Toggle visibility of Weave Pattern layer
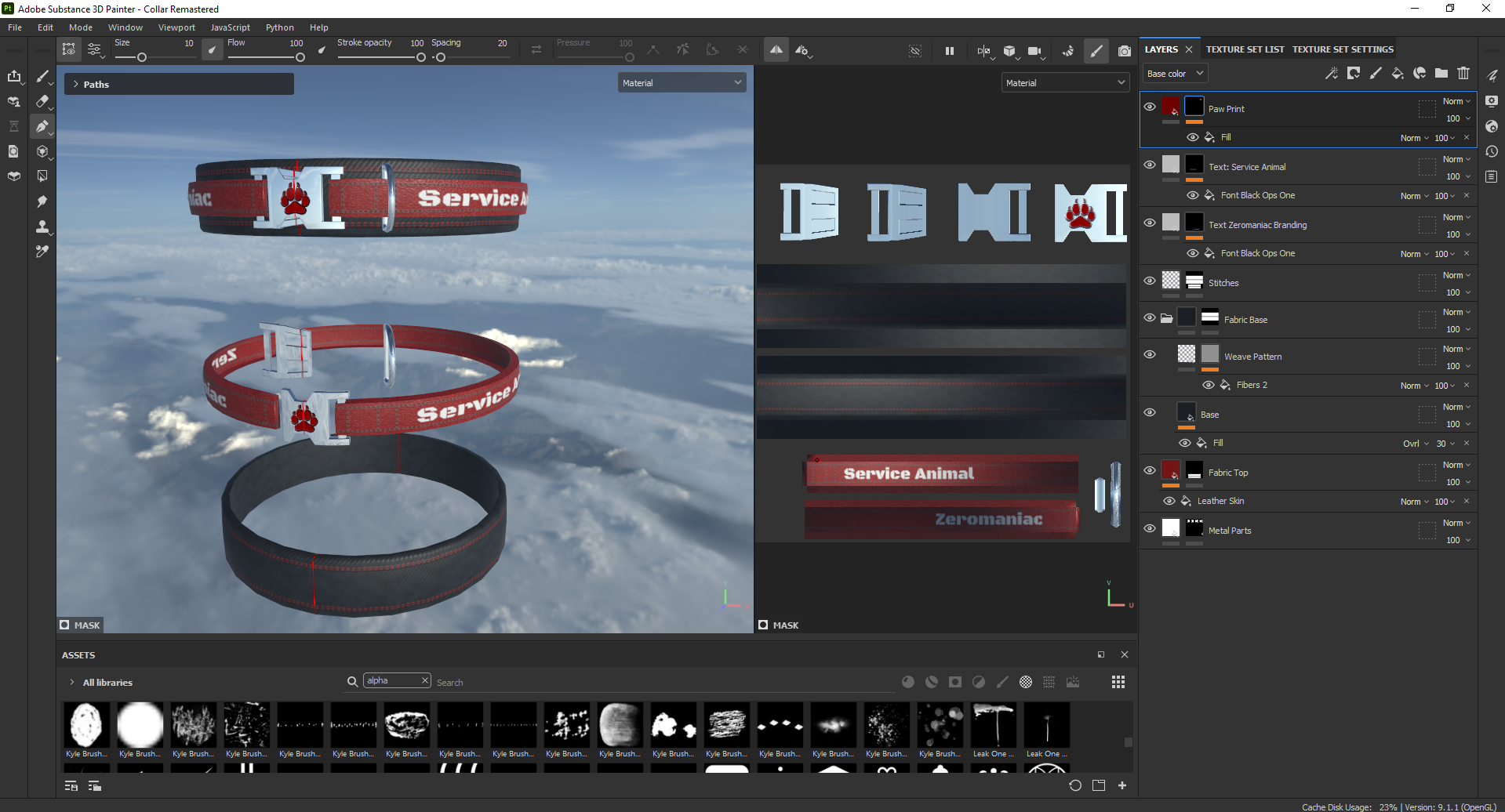The width and height of the screenshot is (1505, 812). click(x=1150, y=354)
